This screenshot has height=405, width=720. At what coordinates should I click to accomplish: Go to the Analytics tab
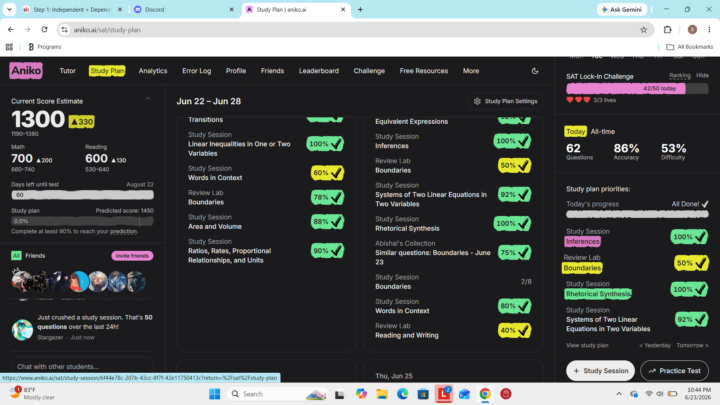click(x=153, y=71)
